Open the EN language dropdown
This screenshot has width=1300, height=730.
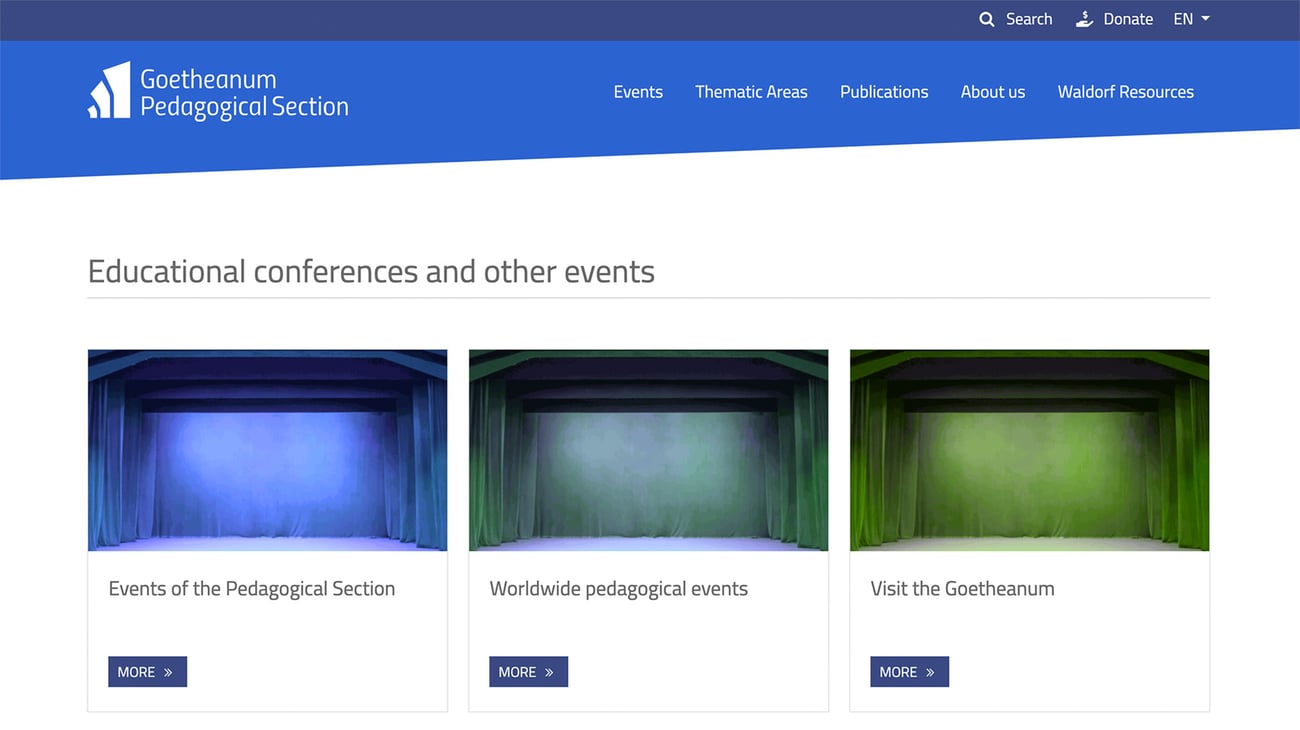[x=1191, y=19]
